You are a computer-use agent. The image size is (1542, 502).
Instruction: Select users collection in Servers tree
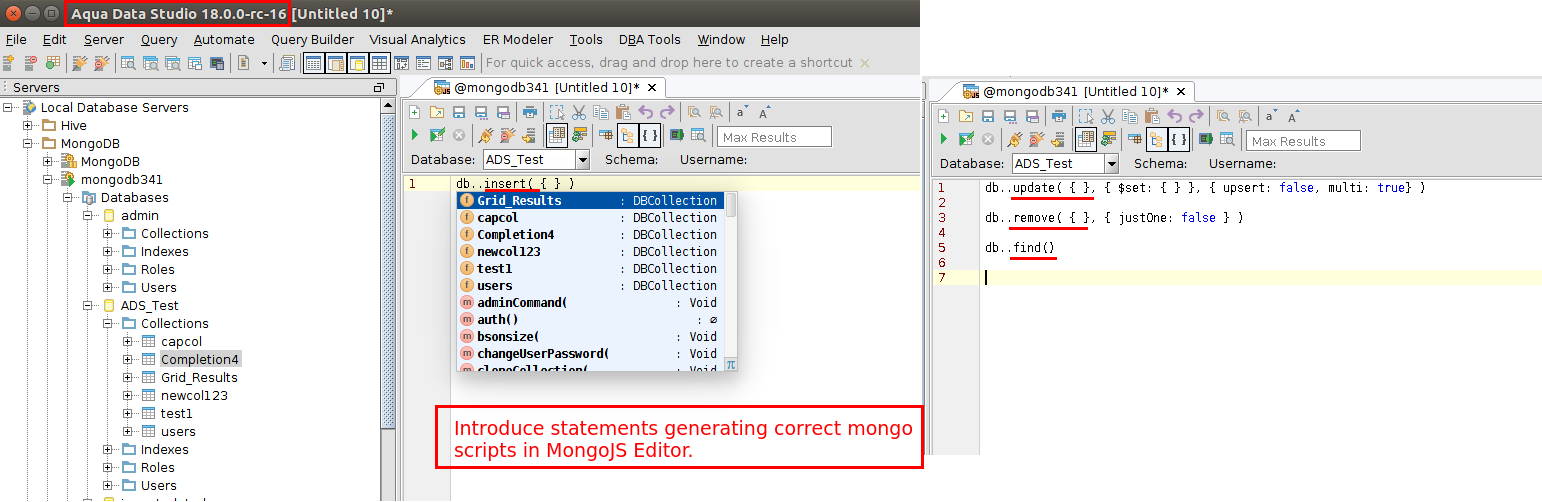178,432
